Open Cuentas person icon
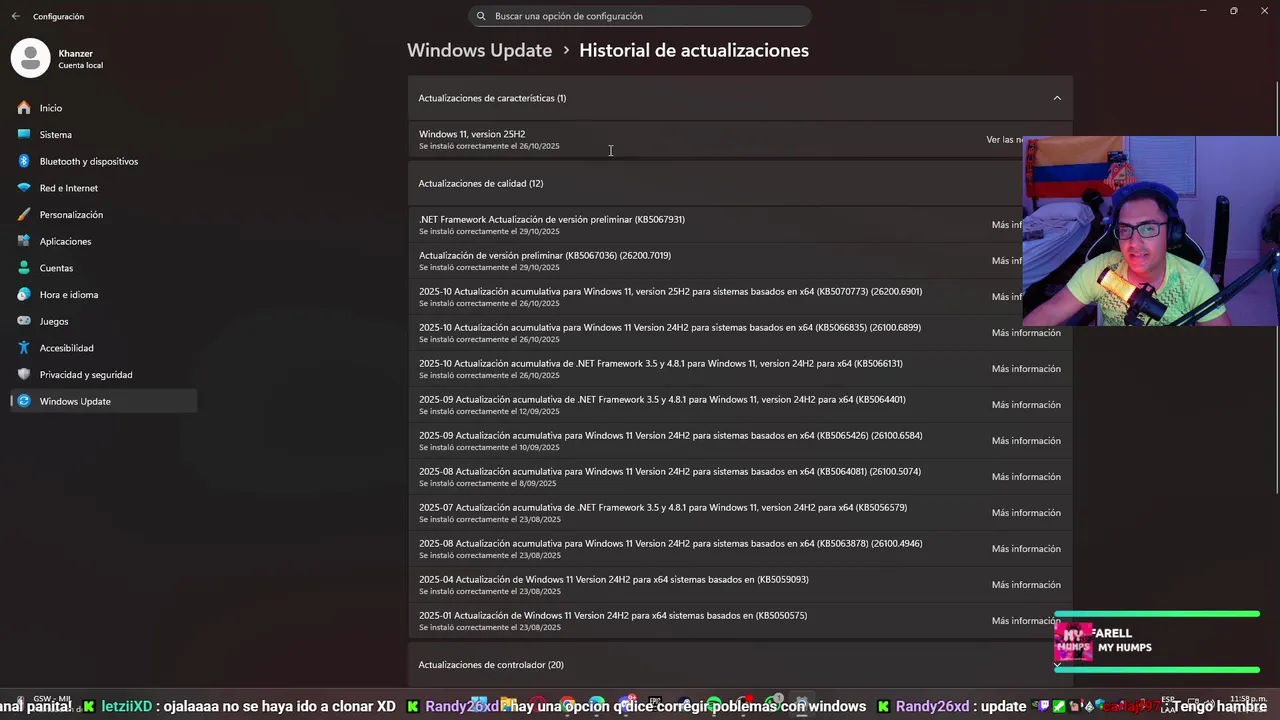Screen dimensions: 1280x720 (x=24, y=268)
